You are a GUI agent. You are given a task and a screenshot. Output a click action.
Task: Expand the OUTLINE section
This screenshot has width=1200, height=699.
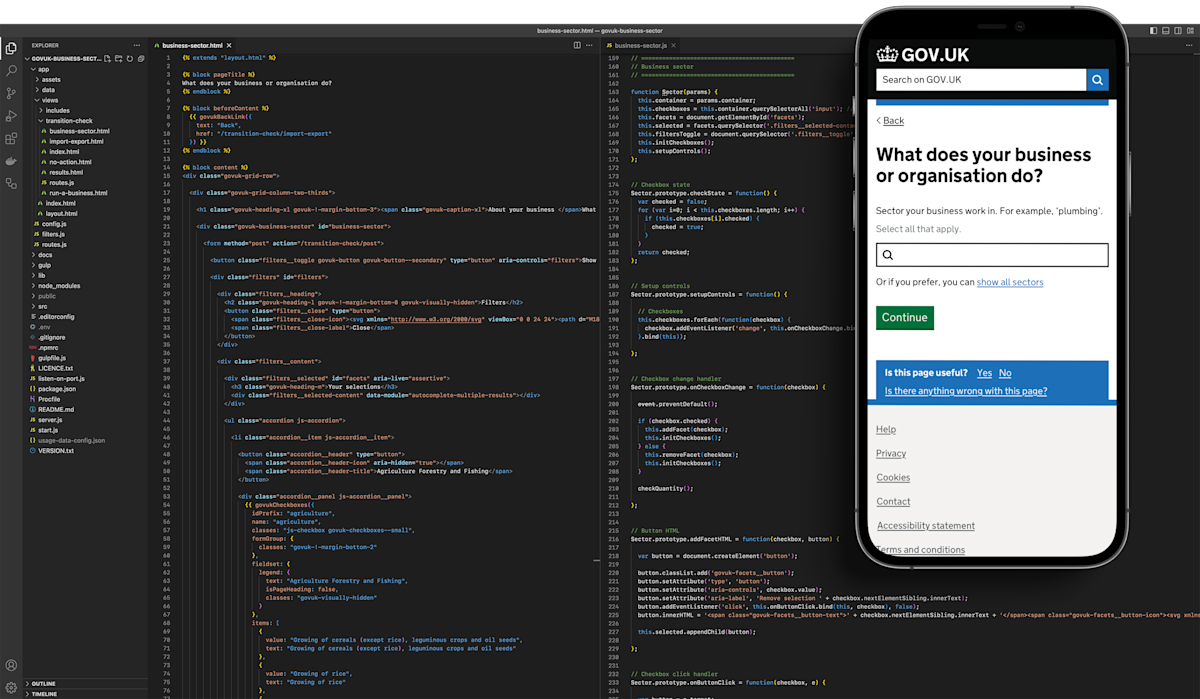(43, 684)
